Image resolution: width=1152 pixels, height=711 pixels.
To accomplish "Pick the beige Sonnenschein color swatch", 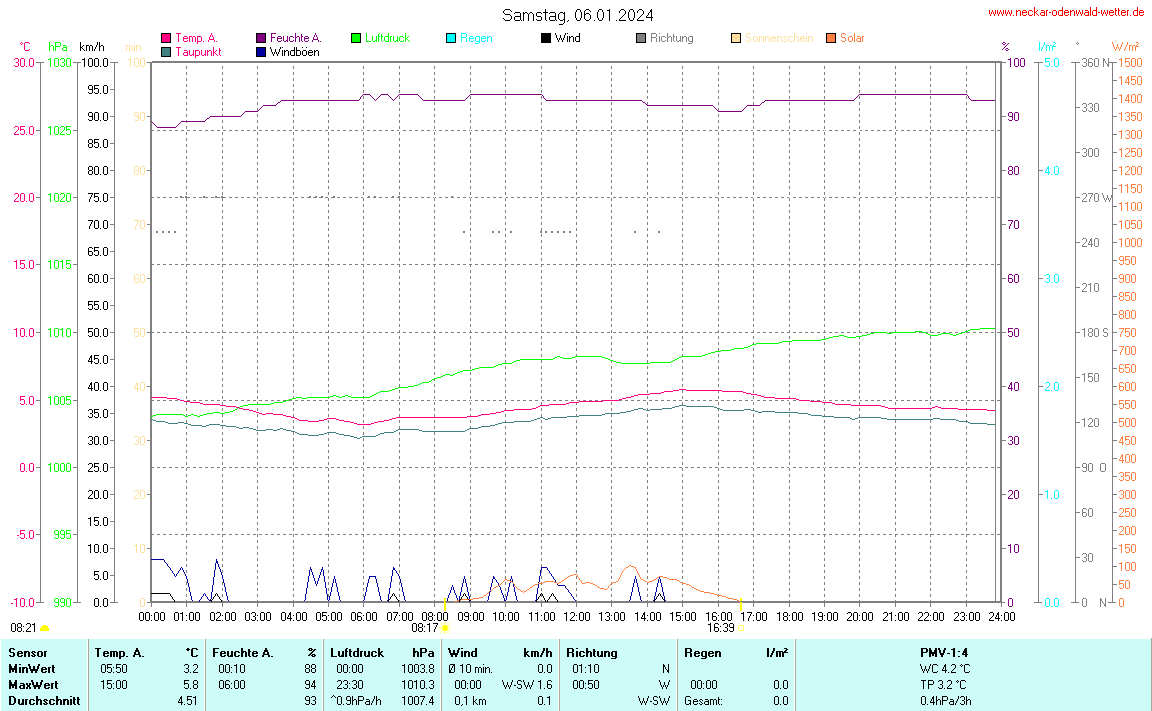I will (x=736, y=39).
